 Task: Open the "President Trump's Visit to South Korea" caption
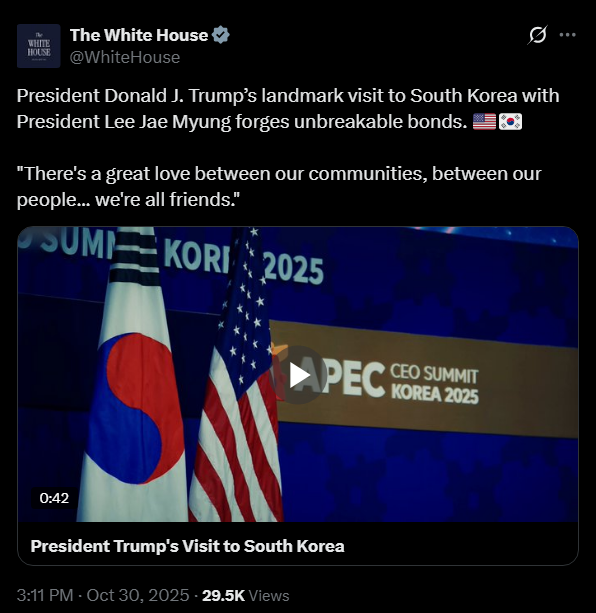pyautogui.click(x=188, y=546)
